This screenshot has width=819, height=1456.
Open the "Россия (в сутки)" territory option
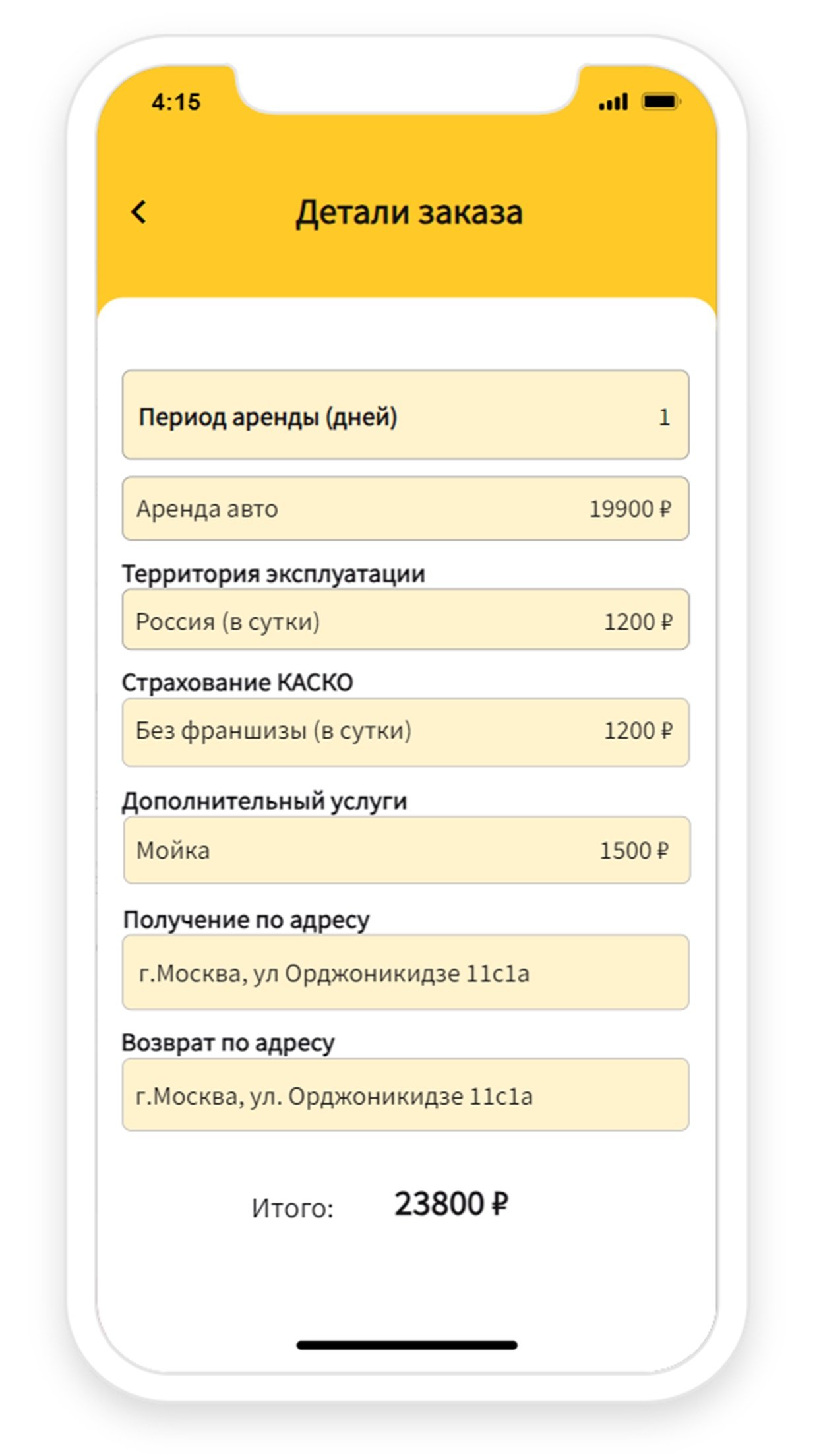[405, 621]
